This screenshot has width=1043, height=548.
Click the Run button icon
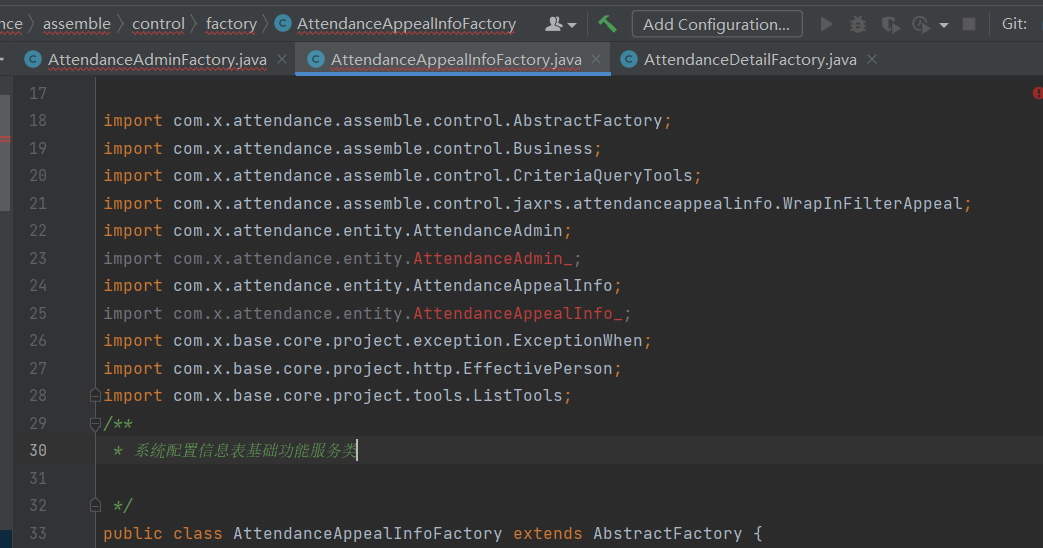pyautogui.click(x=826, y=24)
